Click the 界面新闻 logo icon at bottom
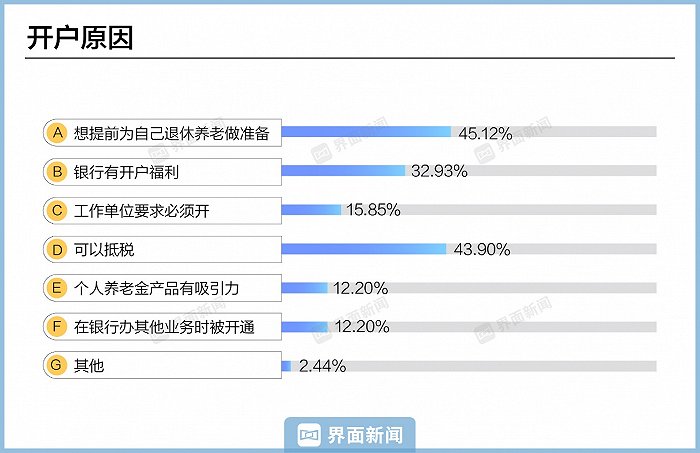This screenshot has height=453, width=700. [309, 435]
